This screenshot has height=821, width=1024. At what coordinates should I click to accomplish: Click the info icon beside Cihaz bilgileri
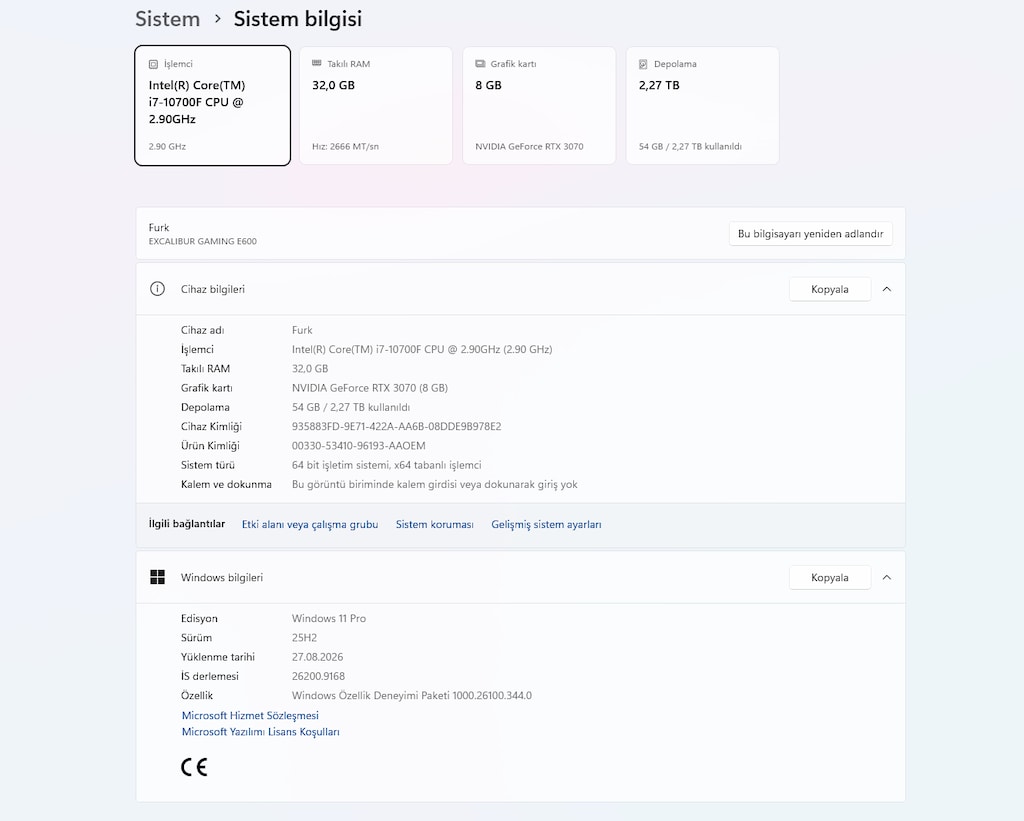pyautogui.click(x=157, y=289)
